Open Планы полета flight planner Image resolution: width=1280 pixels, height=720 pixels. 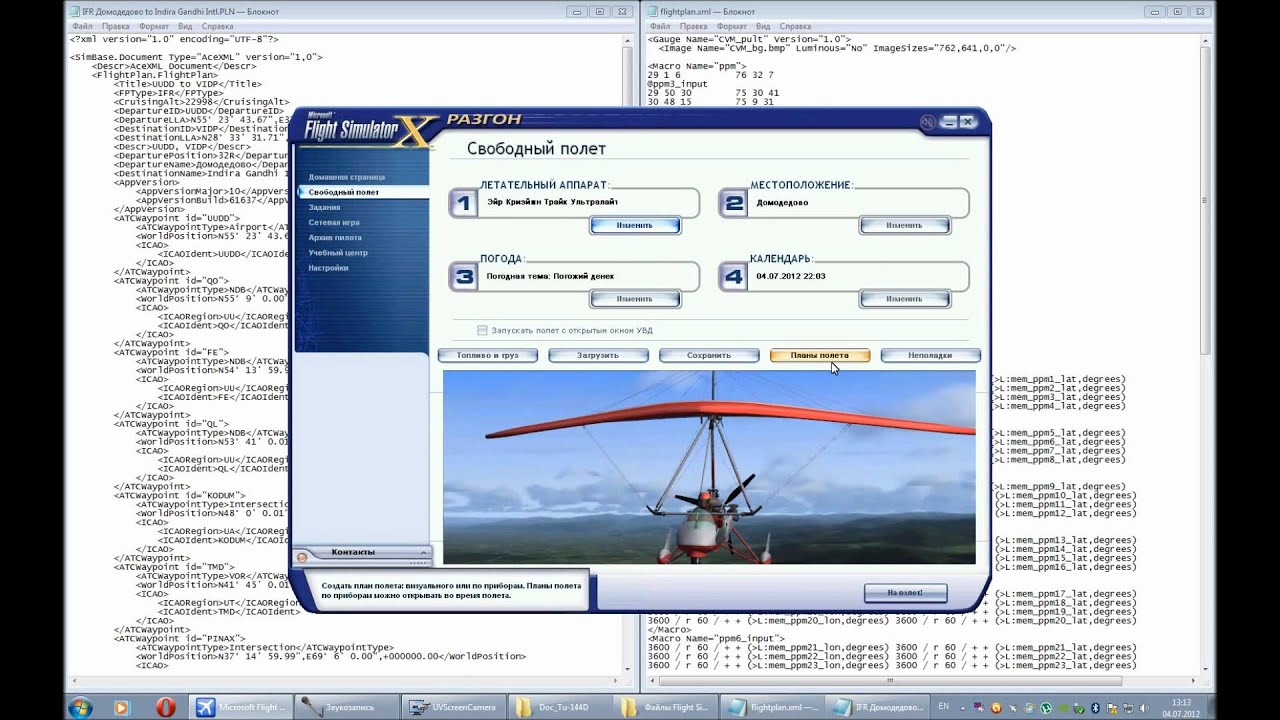820,355
